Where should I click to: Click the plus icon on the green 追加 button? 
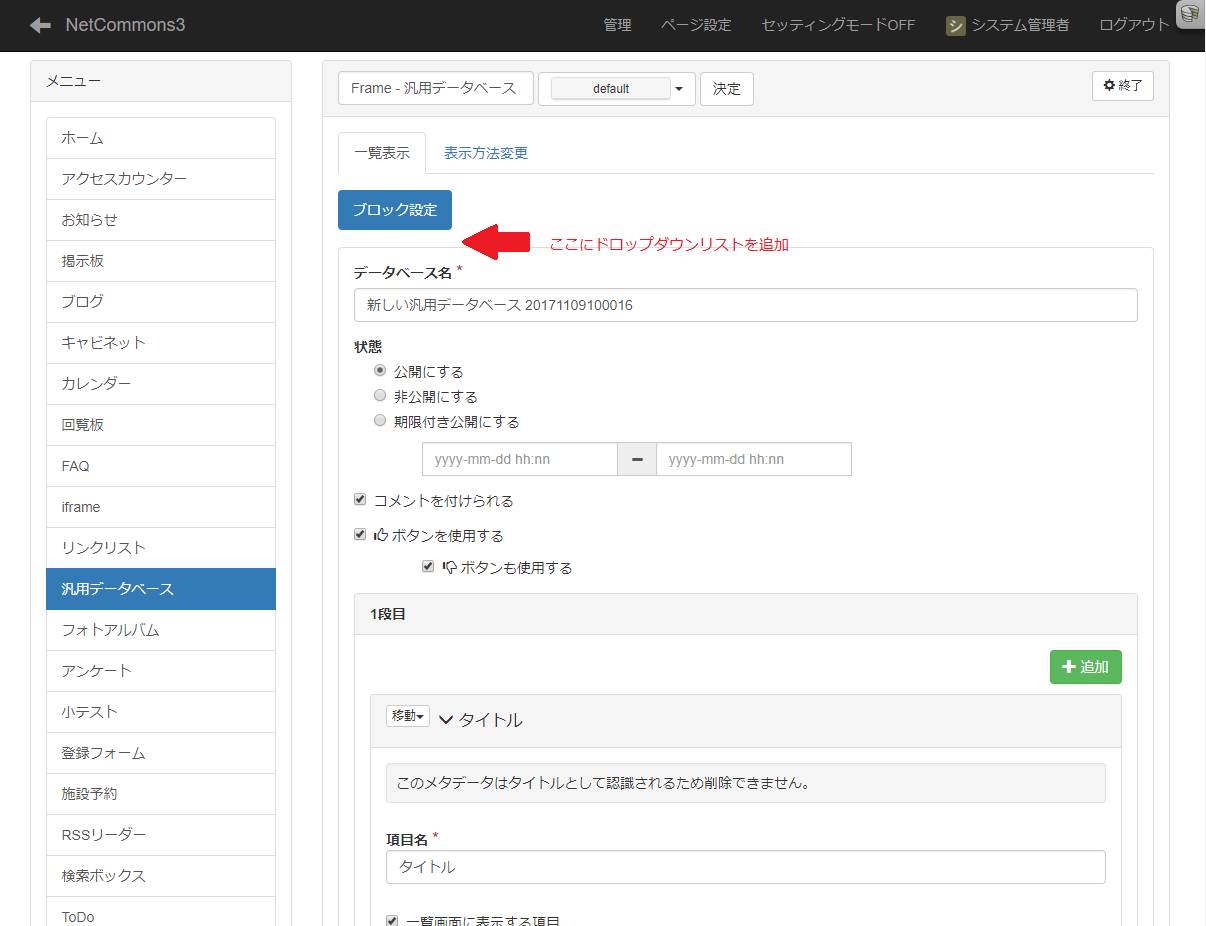coord(1066,666)
